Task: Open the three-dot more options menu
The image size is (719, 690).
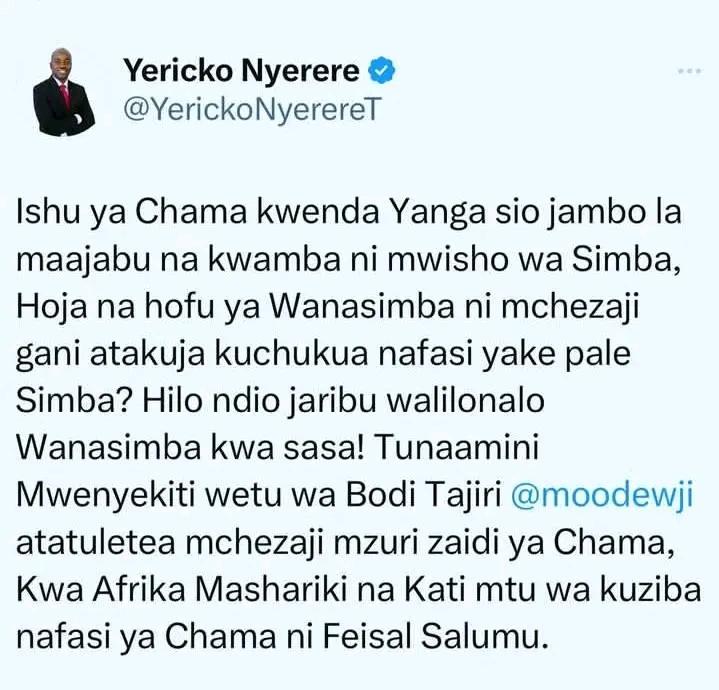Action: 690,71
